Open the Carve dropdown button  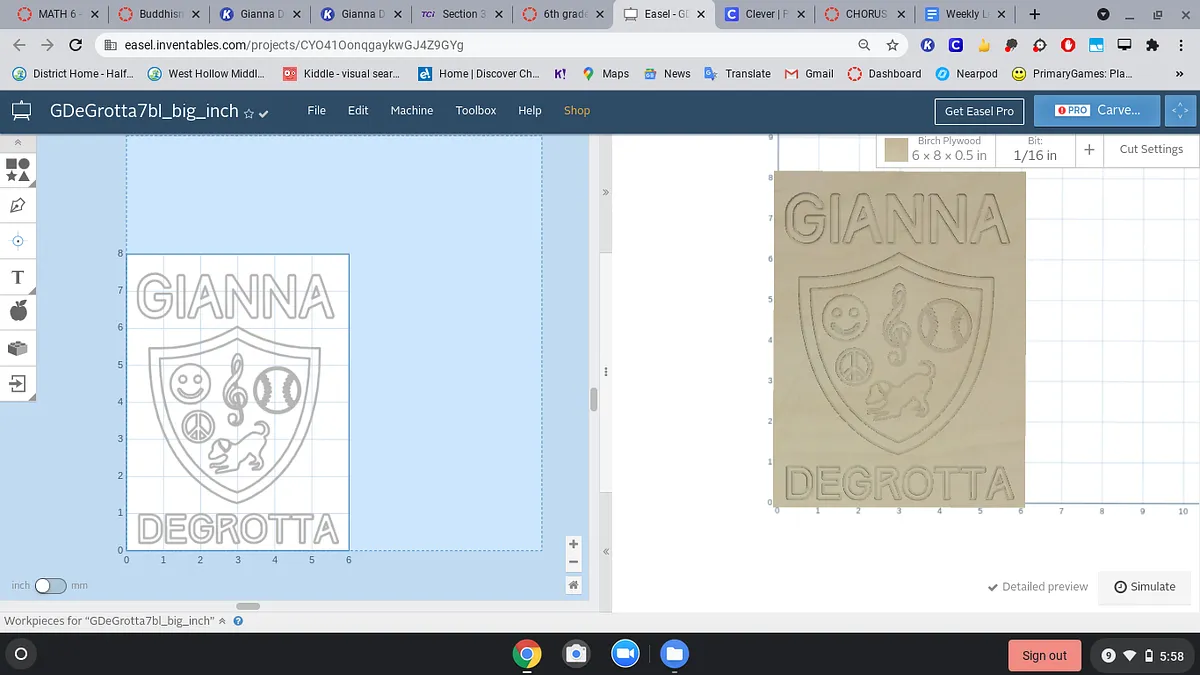point(1097,110)
